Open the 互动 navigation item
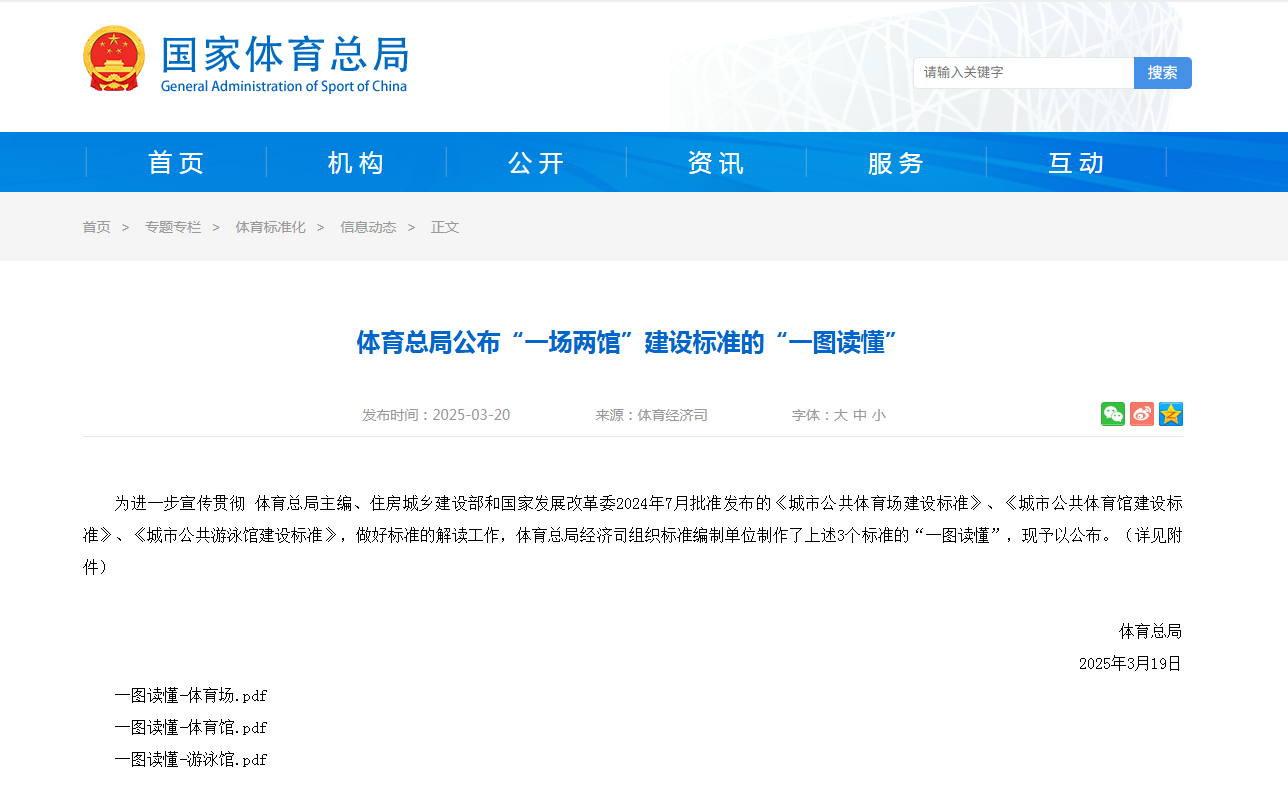Screen dimensions: 1288x804 click(1076, 163)
